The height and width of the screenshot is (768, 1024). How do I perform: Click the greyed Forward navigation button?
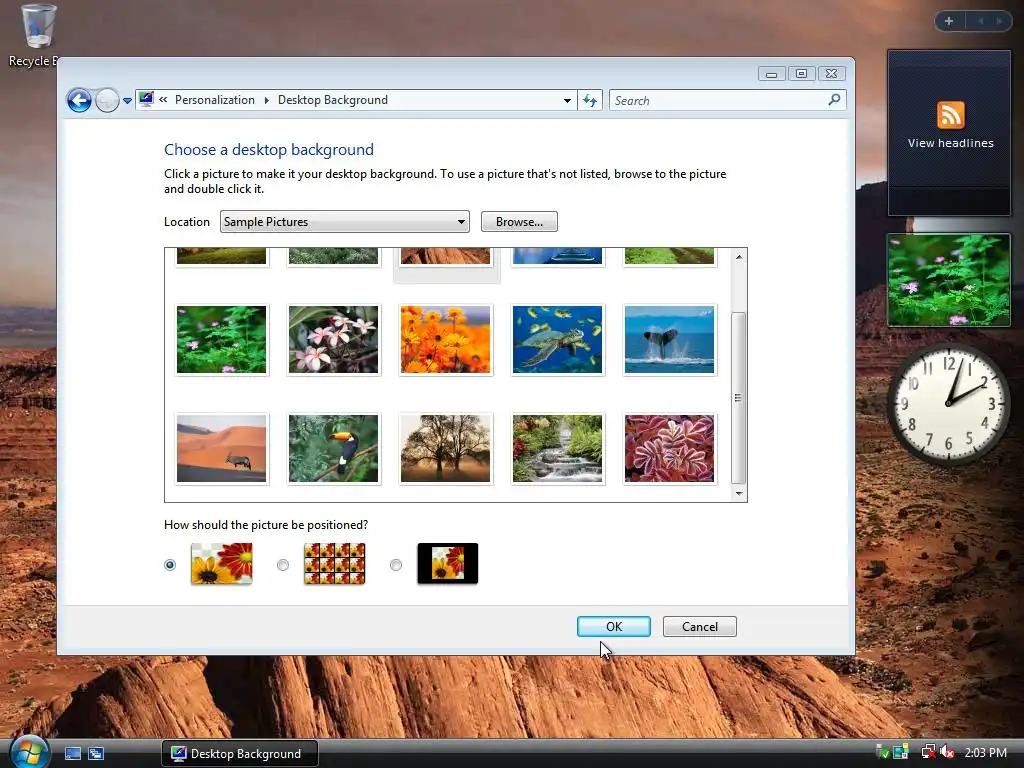(108, 101)
